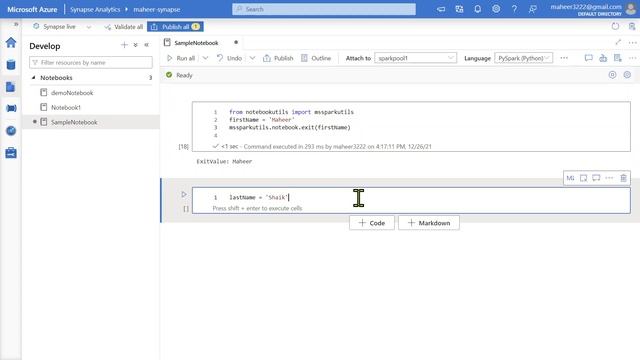Open the account avatar menu
Screen dimensions: 640x360
[x=630, y=9]
